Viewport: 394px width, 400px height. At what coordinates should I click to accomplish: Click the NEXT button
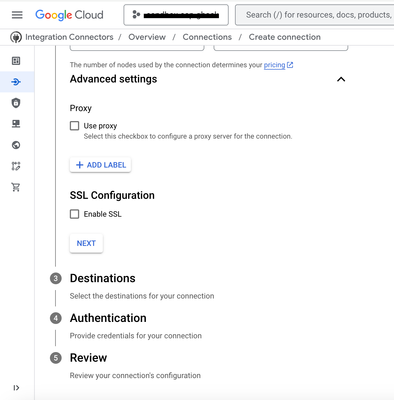(x=86, y=243)
